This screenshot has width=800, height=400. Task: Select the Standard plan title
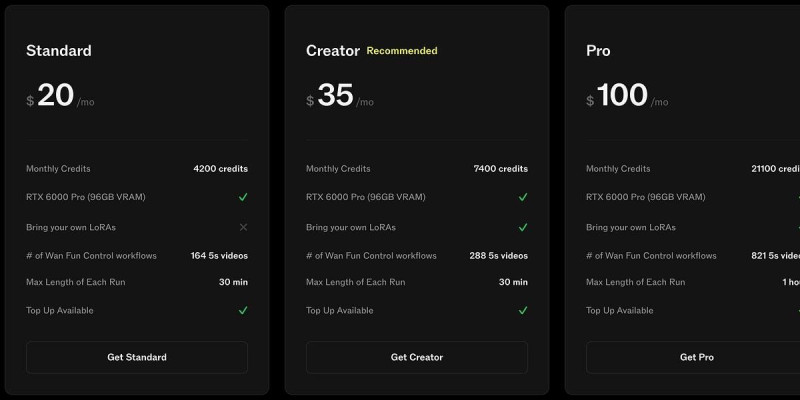pyautogui.click(x=59, y=51)
